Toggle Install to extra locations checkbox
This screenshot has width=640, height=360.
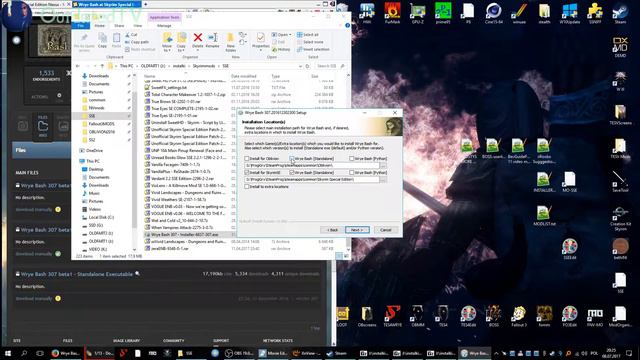click(247, 187)
